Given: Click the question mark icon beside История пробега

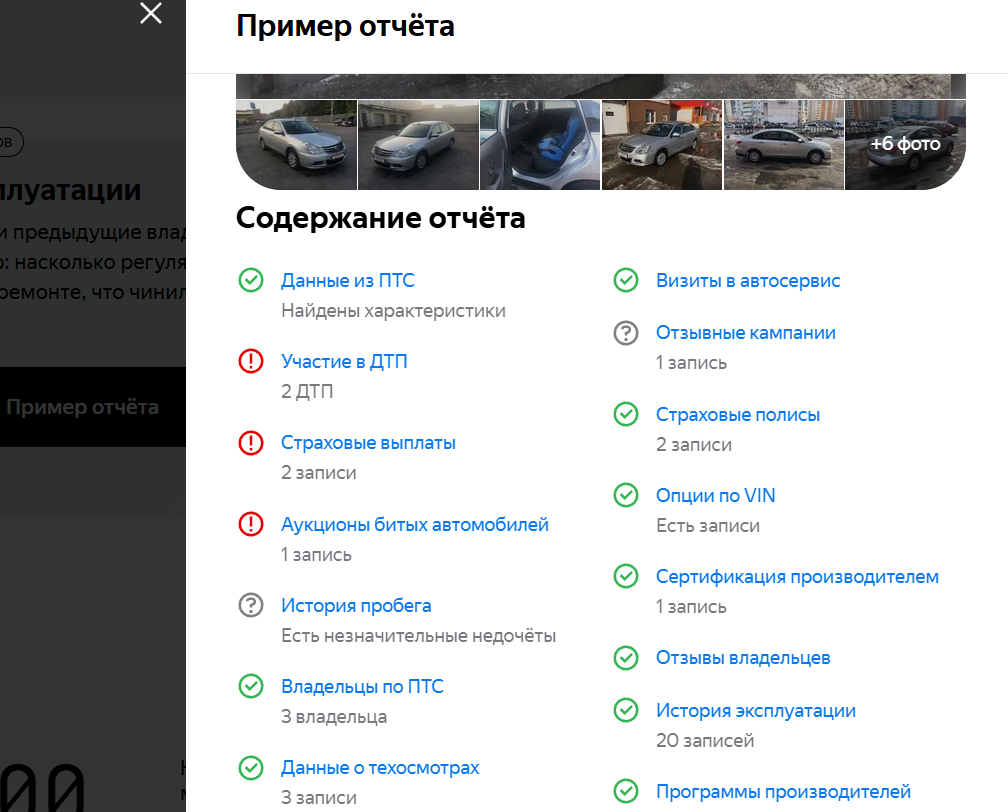Looking at the screenshot, I should [251, 606].
